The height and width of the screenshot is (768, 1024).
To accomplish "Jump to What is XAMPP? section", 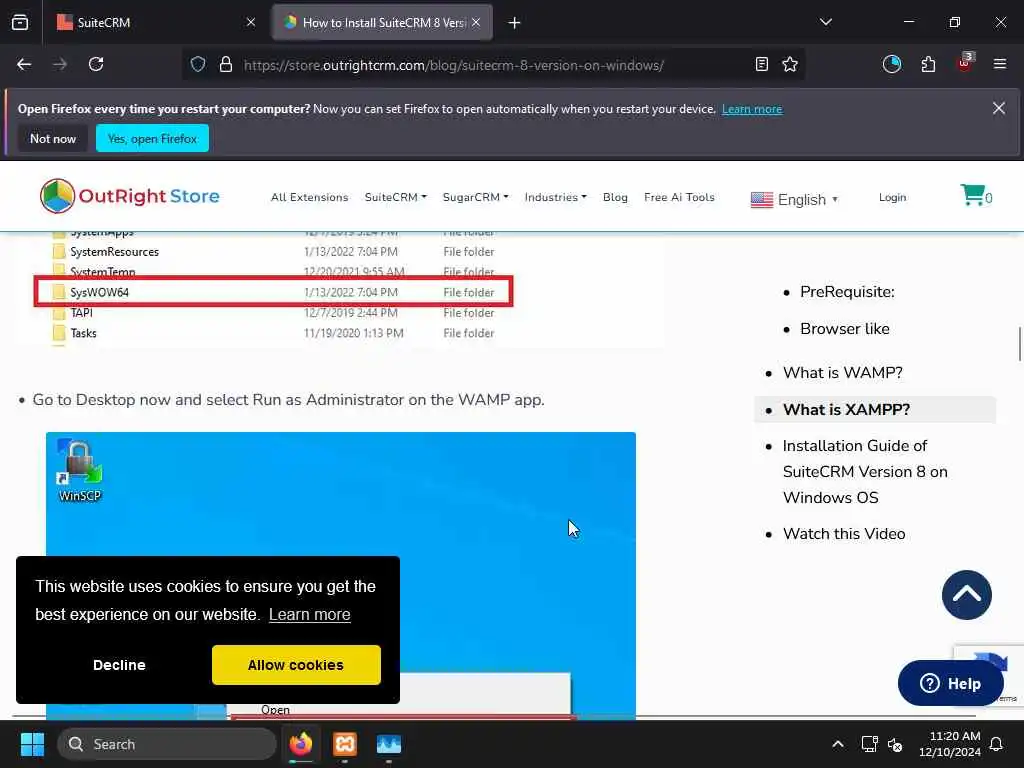I will (846, 409).
